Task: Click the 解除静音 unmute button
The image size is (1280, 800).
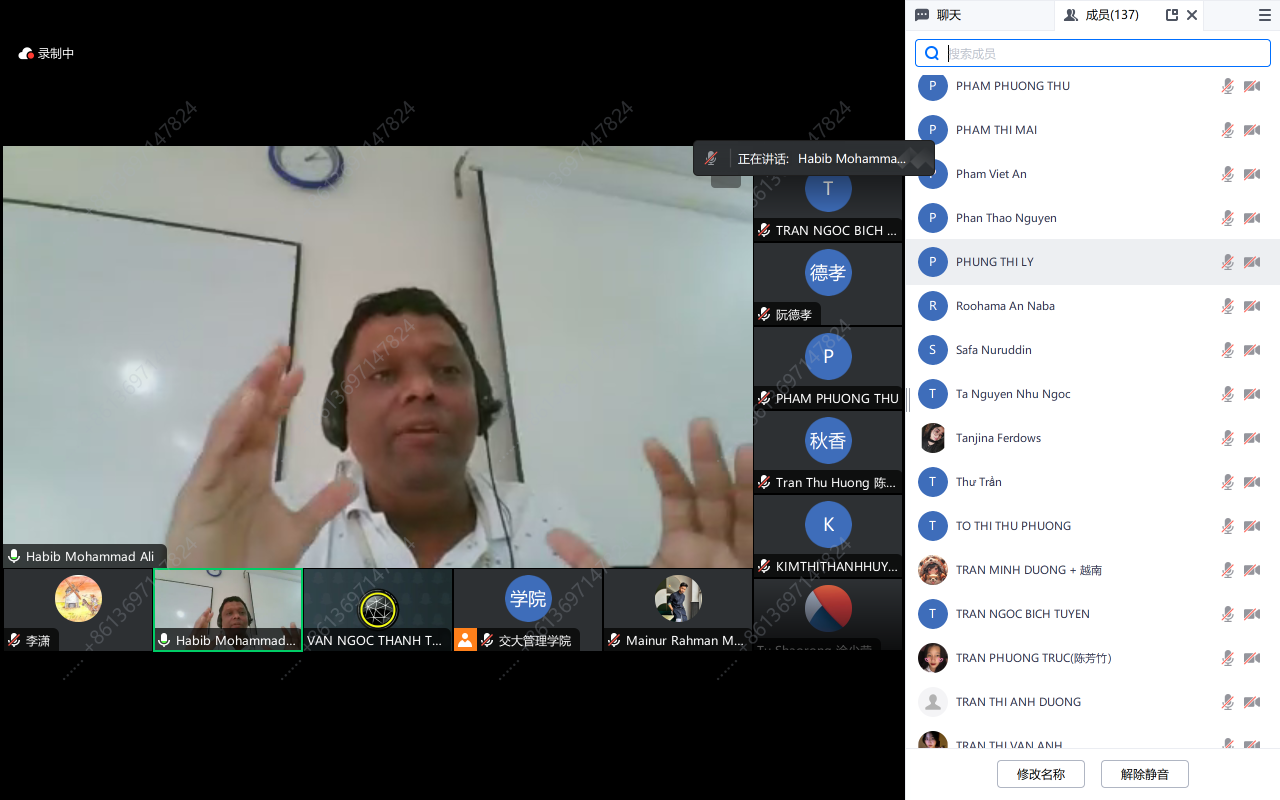Action: (1144, 774)
